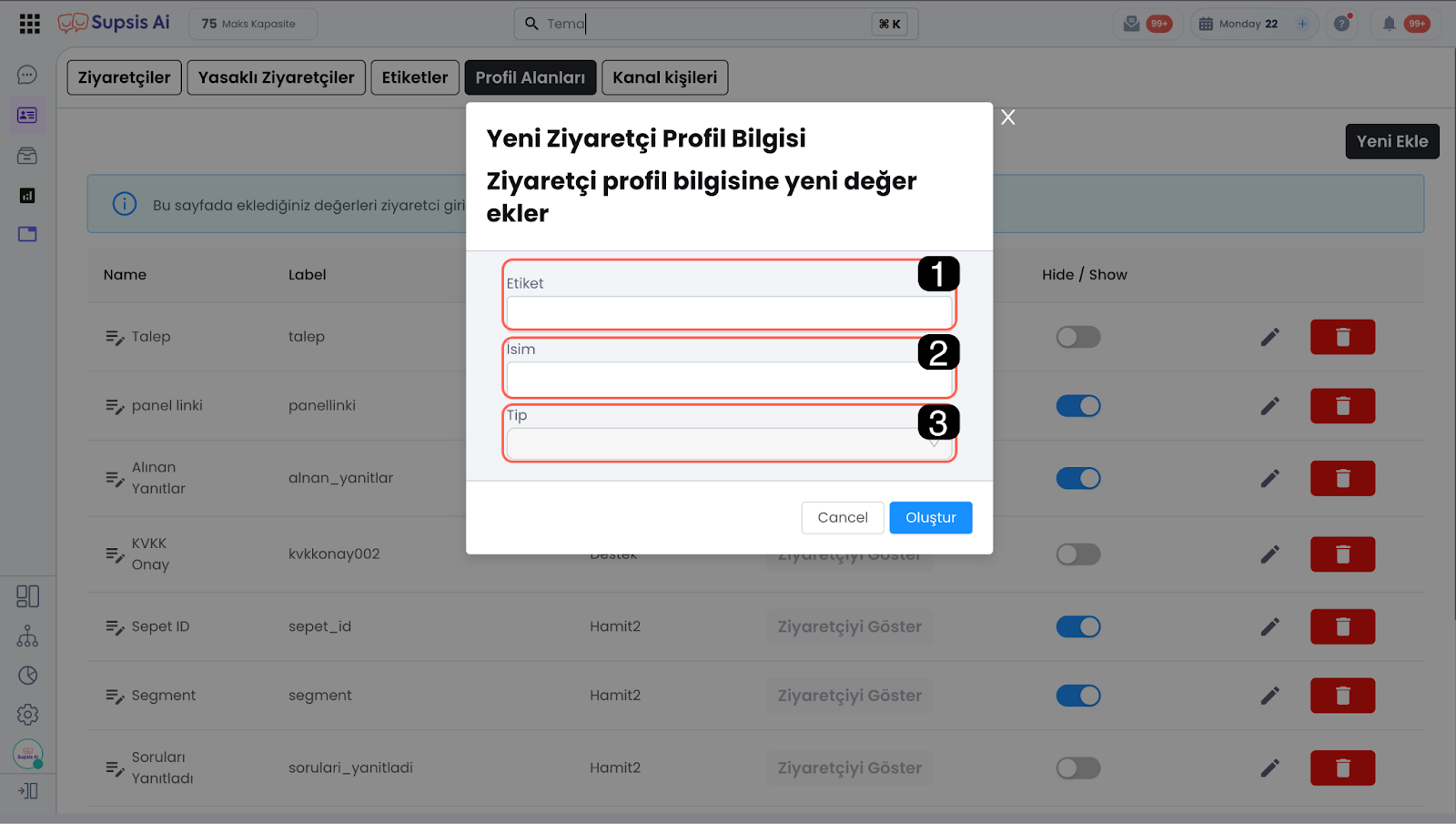Open the inbox mail icon in header

(1131, 24)
